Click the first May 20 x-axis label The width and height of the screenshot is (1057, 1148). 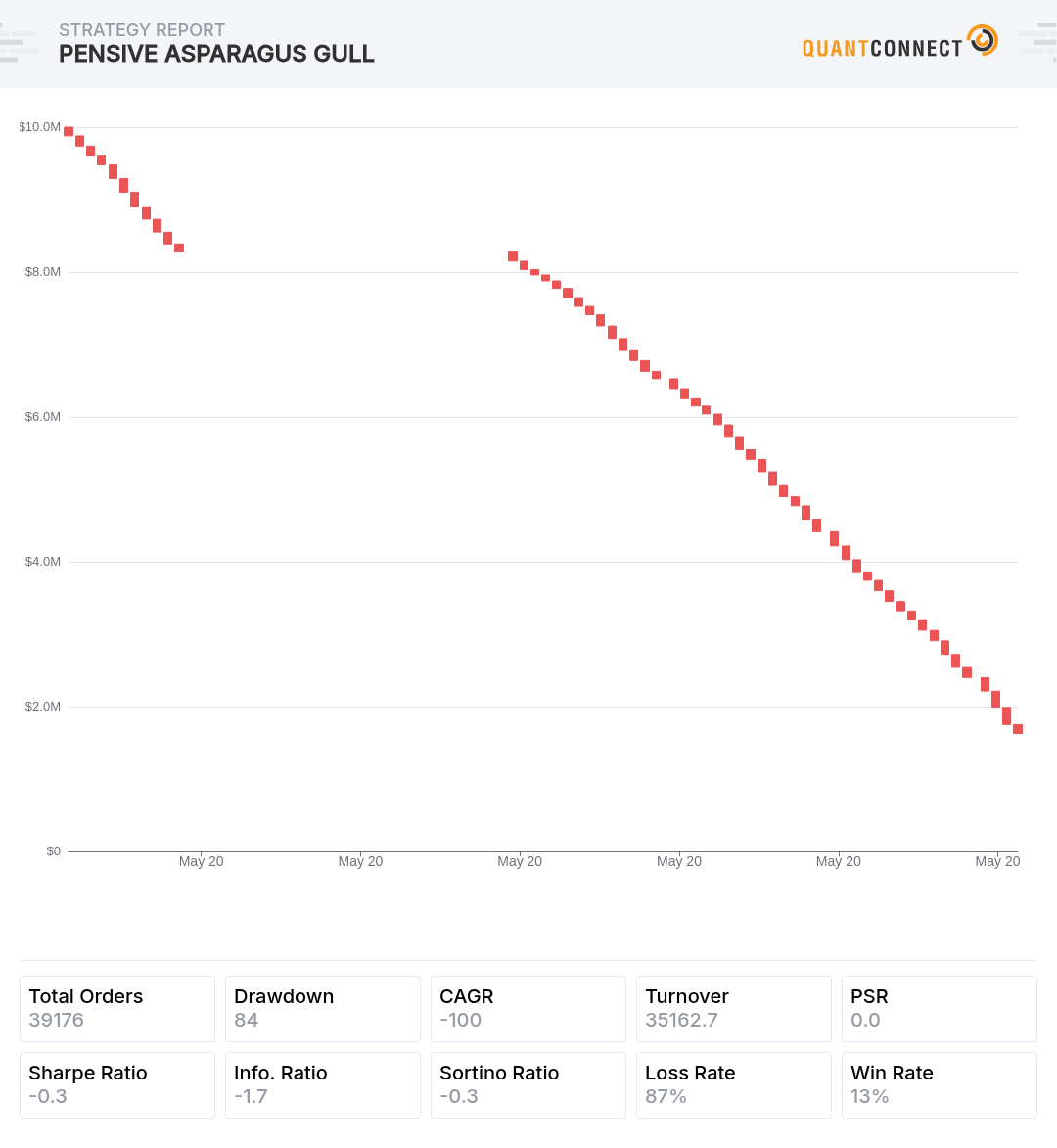tap(202, 861)
